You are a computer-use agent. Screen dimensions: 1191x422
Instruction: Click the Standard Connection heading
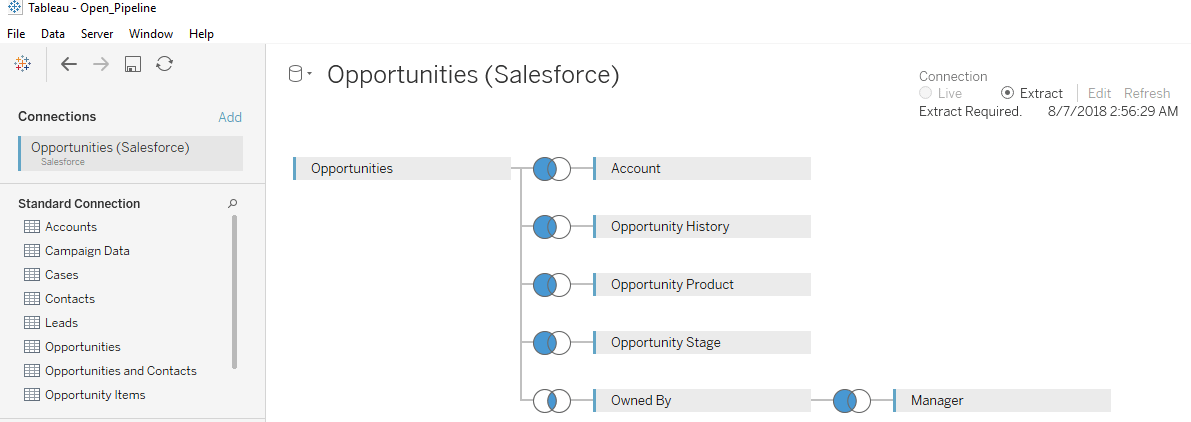point(79,203)
